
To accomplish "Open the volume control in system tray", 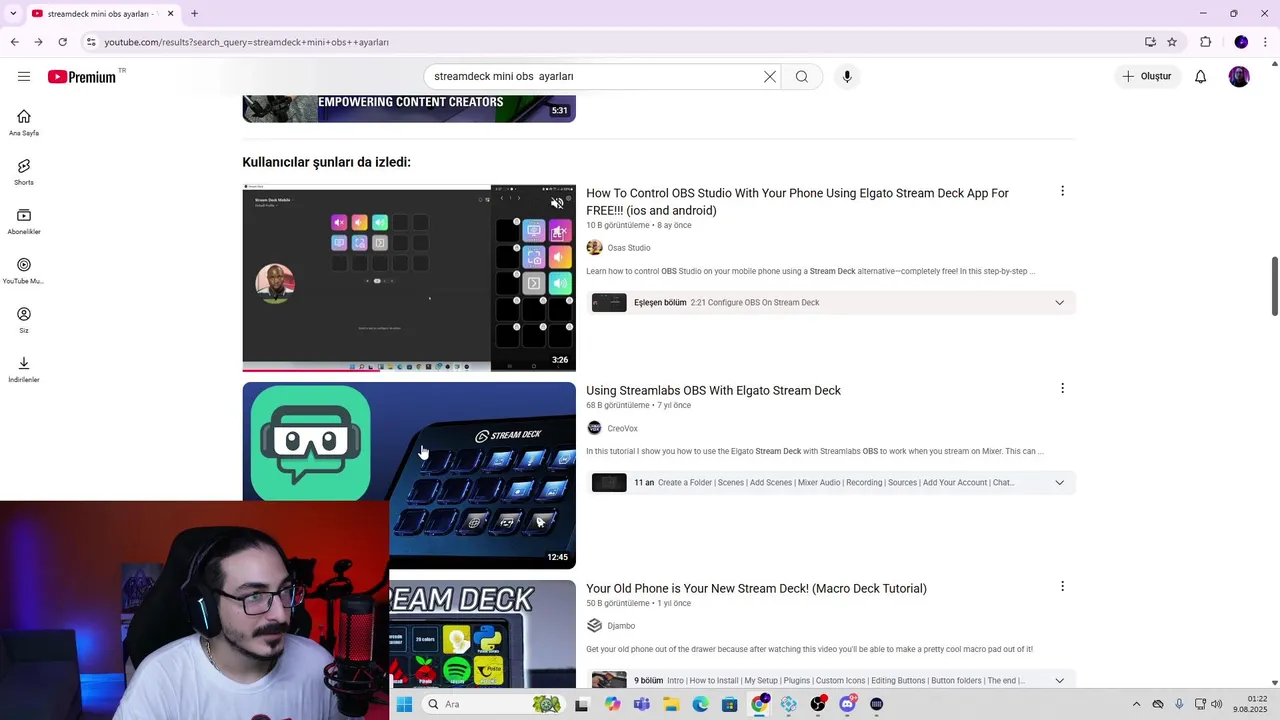I will tap(1216, 704).
